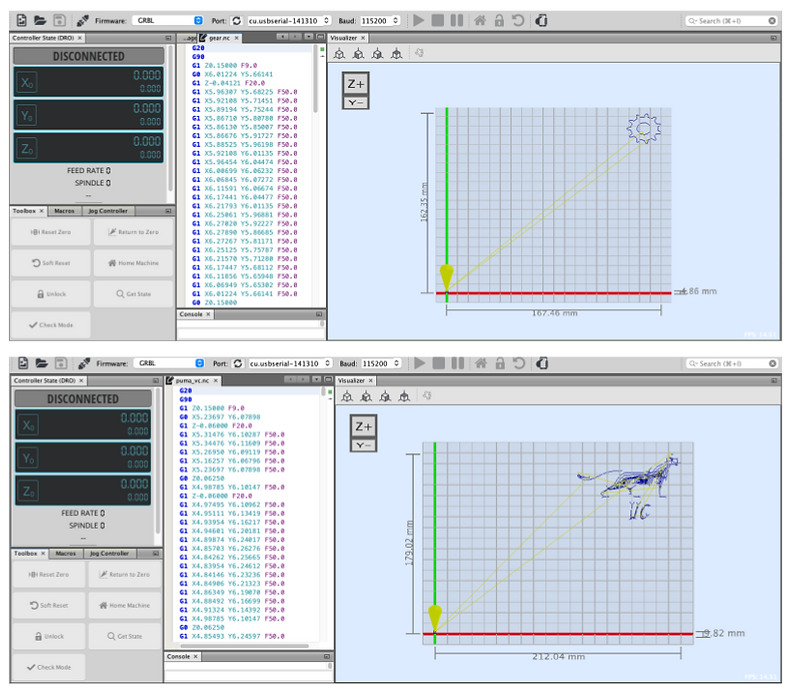
Task: Click the connect plug icon in the top window
Action: pos(82,21)
